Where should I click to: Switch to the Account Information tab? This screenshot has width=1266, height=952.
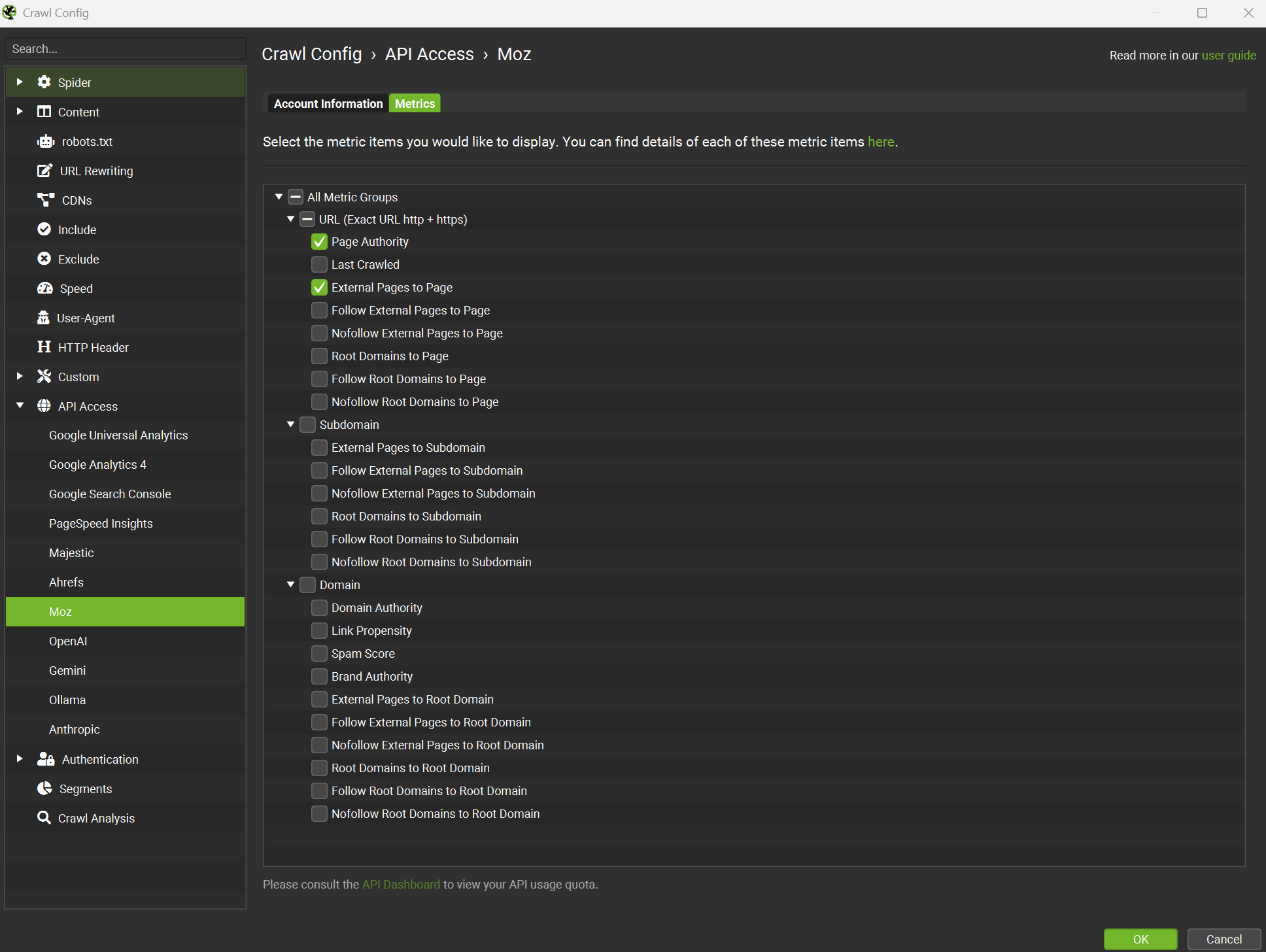coord(328,103)
